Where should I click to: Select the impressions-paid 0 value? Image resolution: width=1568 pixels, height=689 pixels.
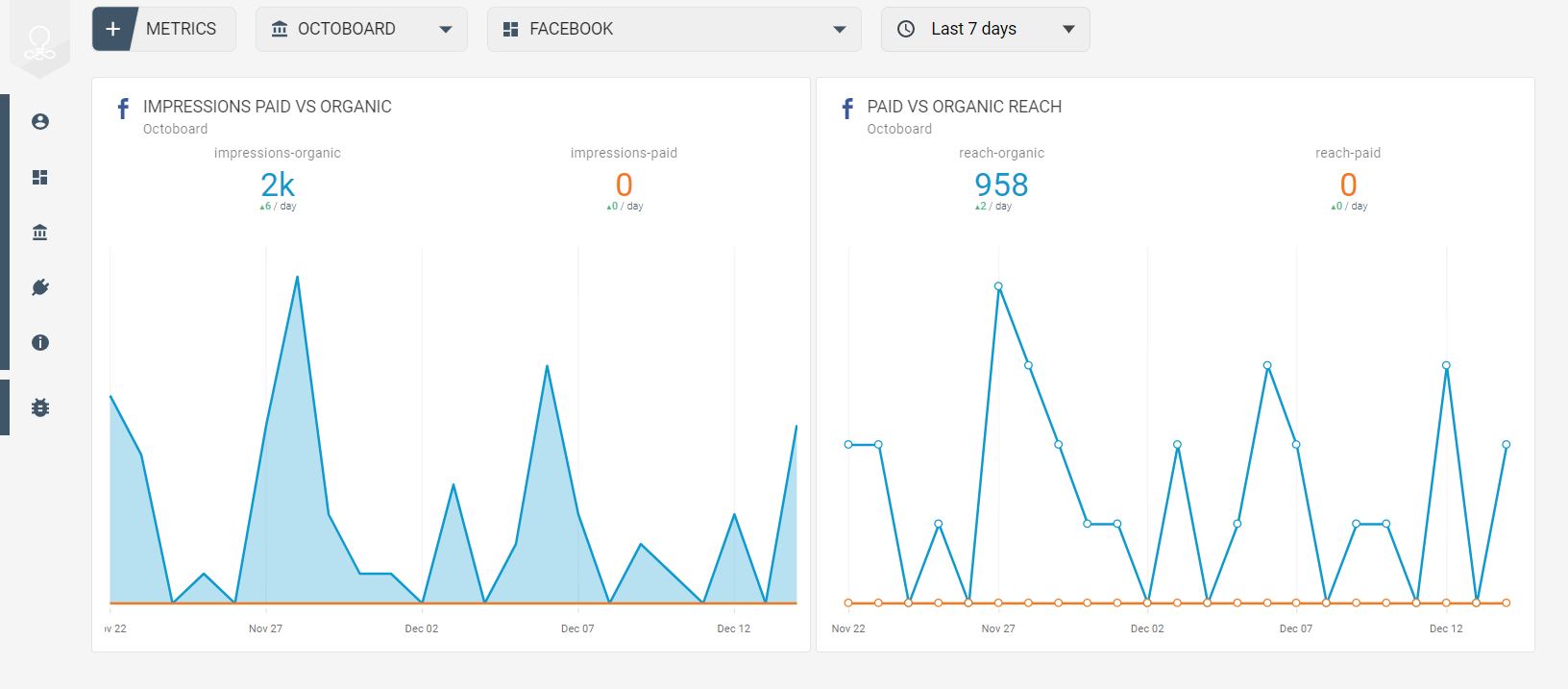tap(624, 185)
